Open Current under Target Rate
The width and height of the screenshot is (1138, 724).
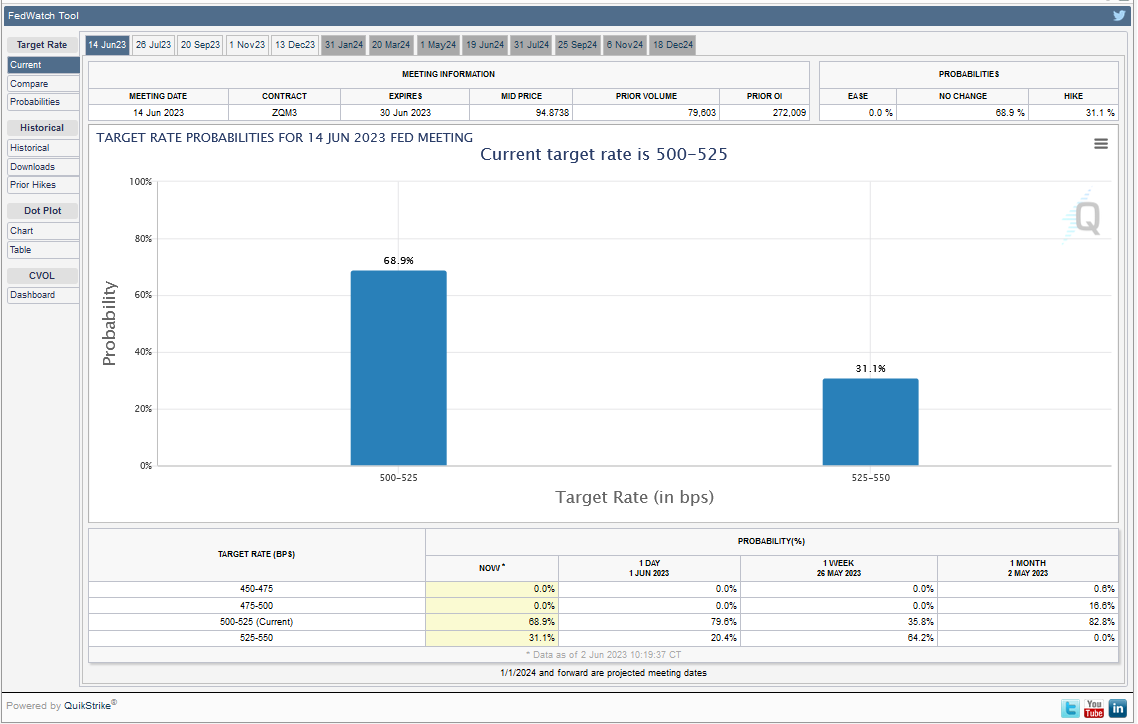pyautogui.click(x=44, y=65)
